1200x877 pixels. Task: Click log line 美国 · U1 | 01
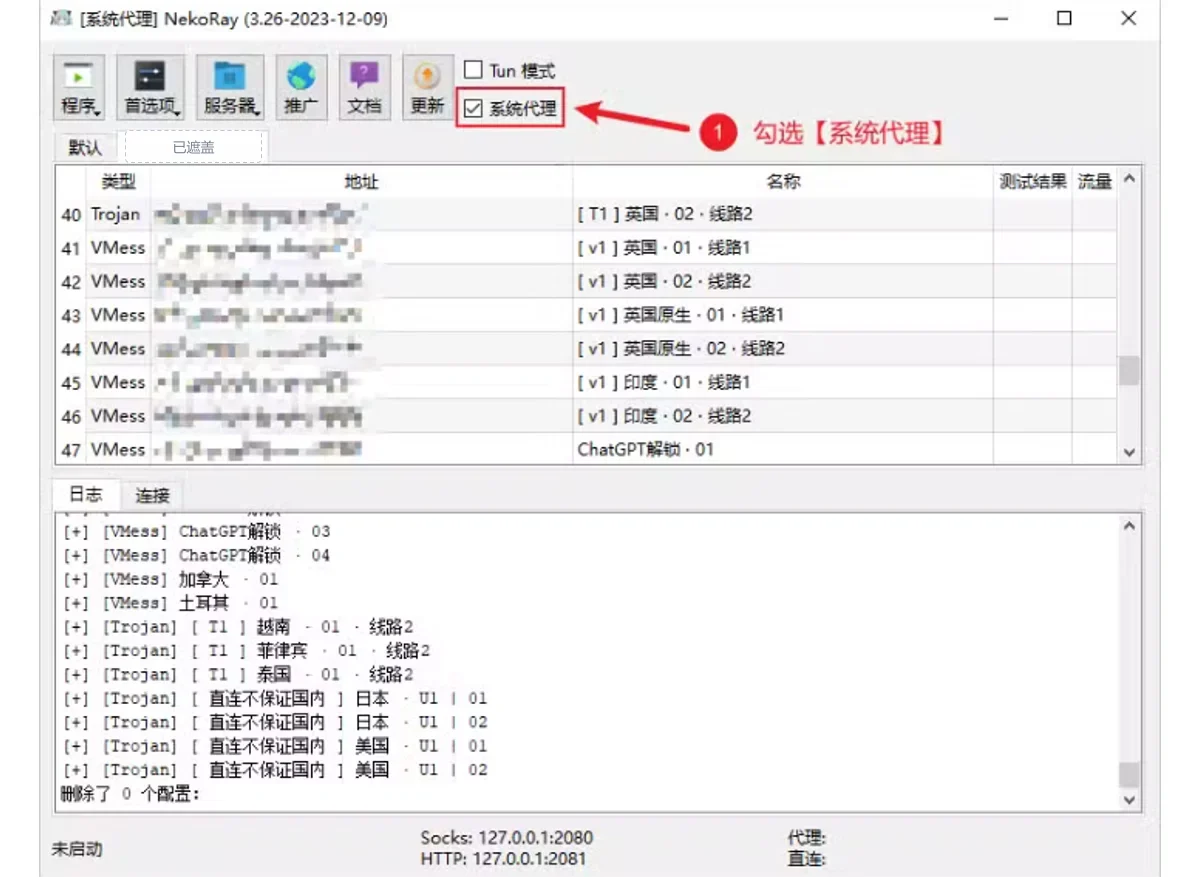[x=275, y=746]
